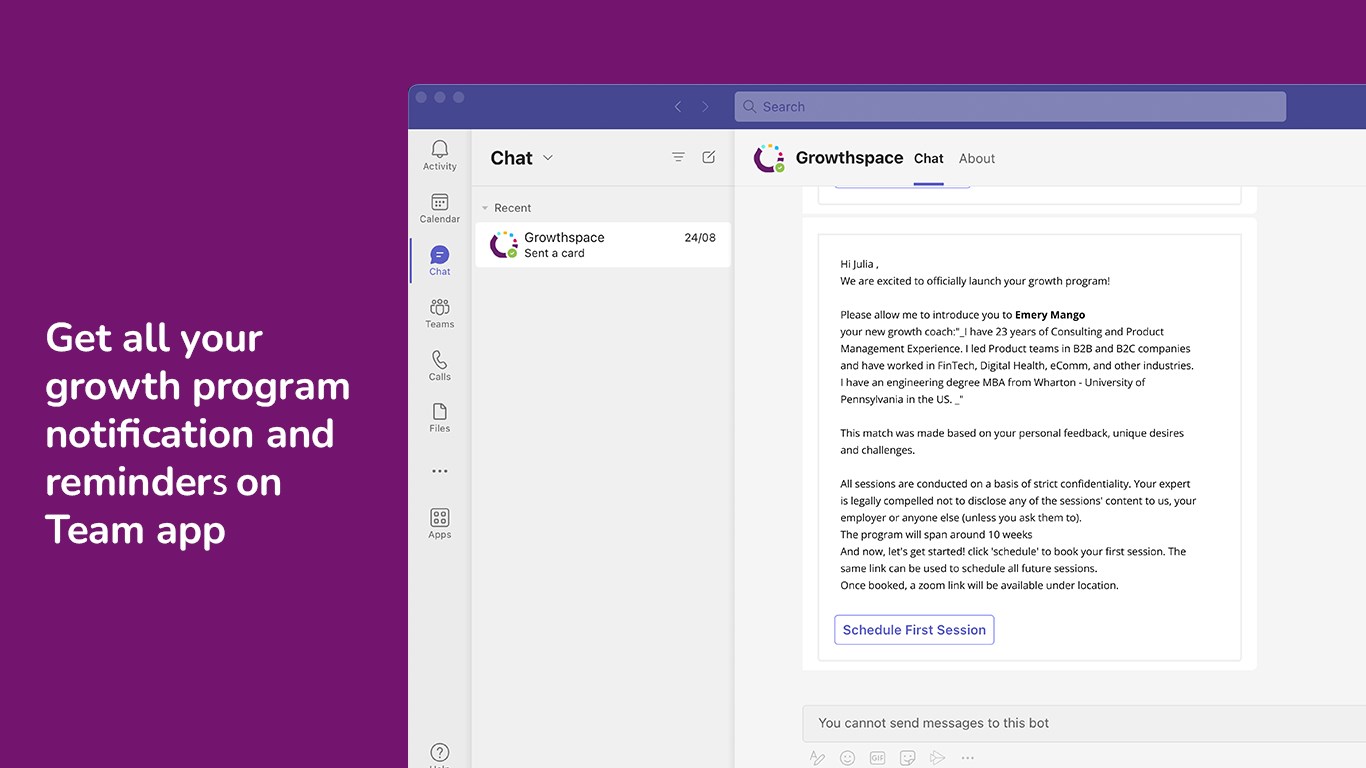Open the Apps store icon
1366x768 pixels.
coord(440,523)
